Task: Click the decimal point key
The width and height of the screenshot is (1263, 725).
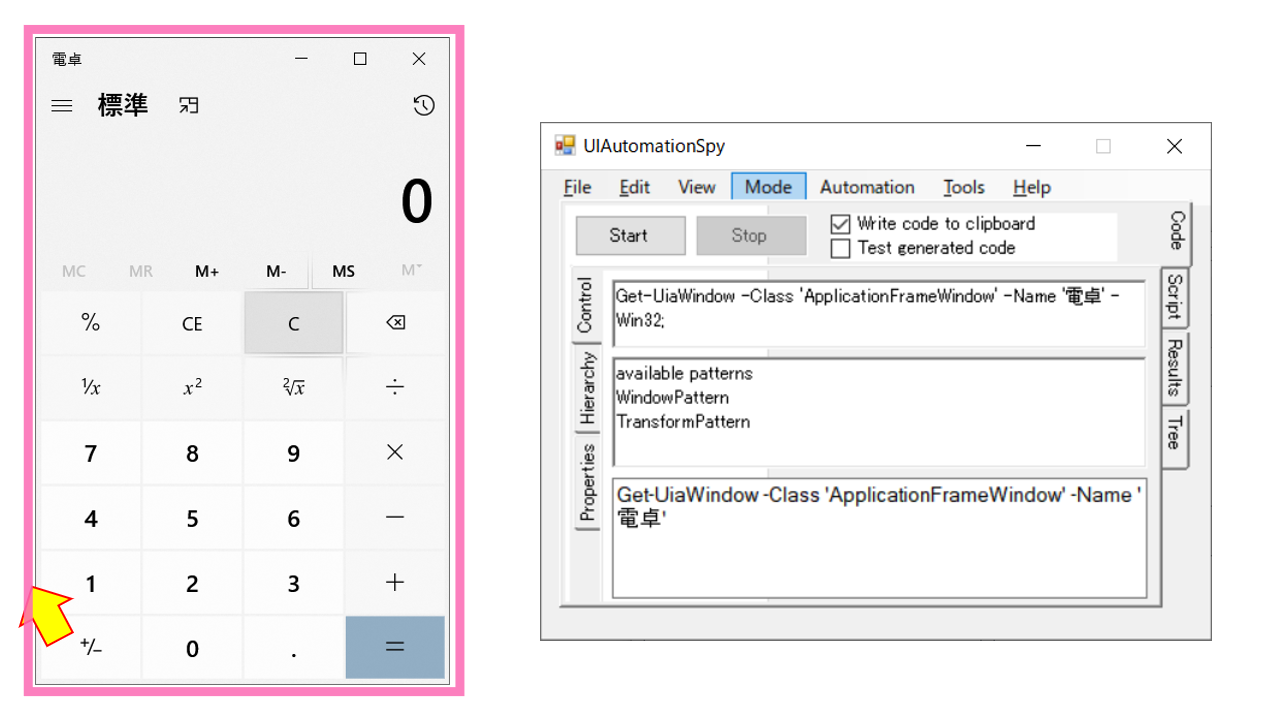Action: click(x=293, y=647)
